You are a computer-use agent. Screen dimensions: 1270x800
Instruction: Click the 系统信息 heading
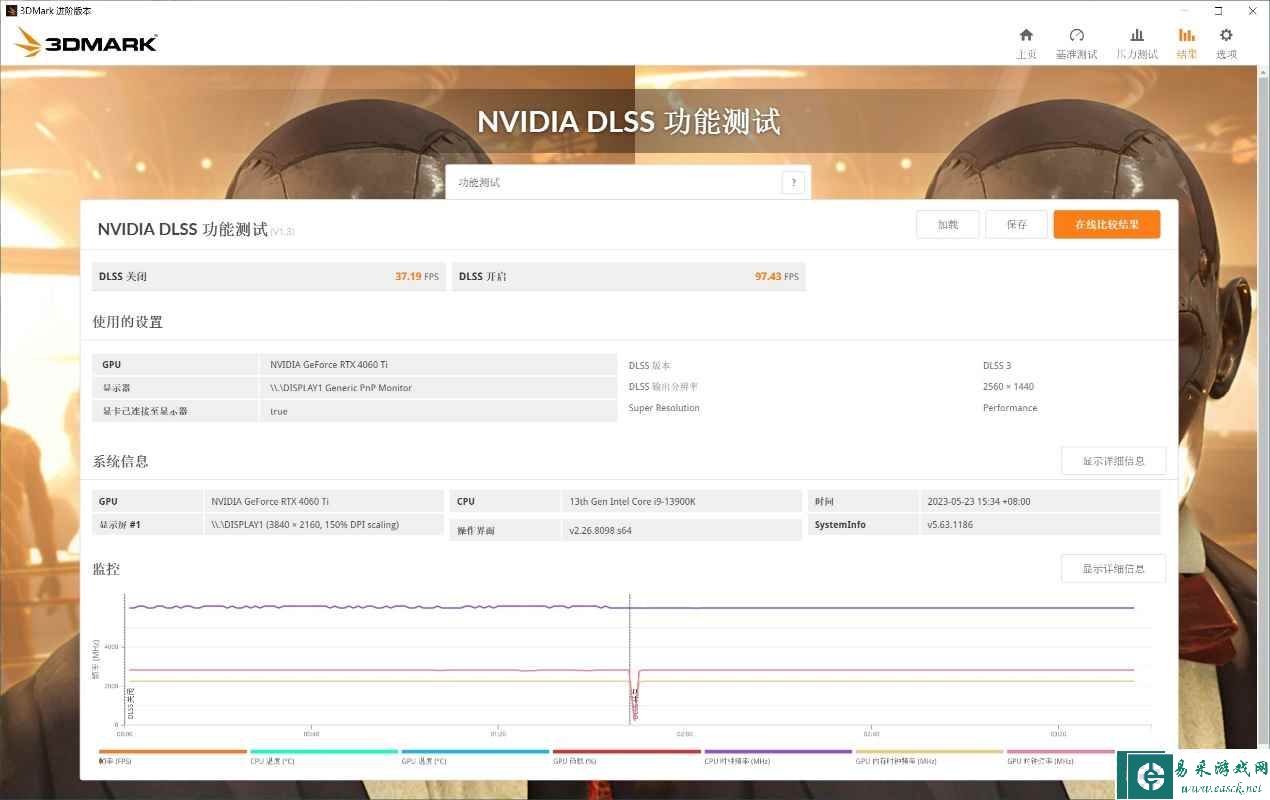(121, 461)
